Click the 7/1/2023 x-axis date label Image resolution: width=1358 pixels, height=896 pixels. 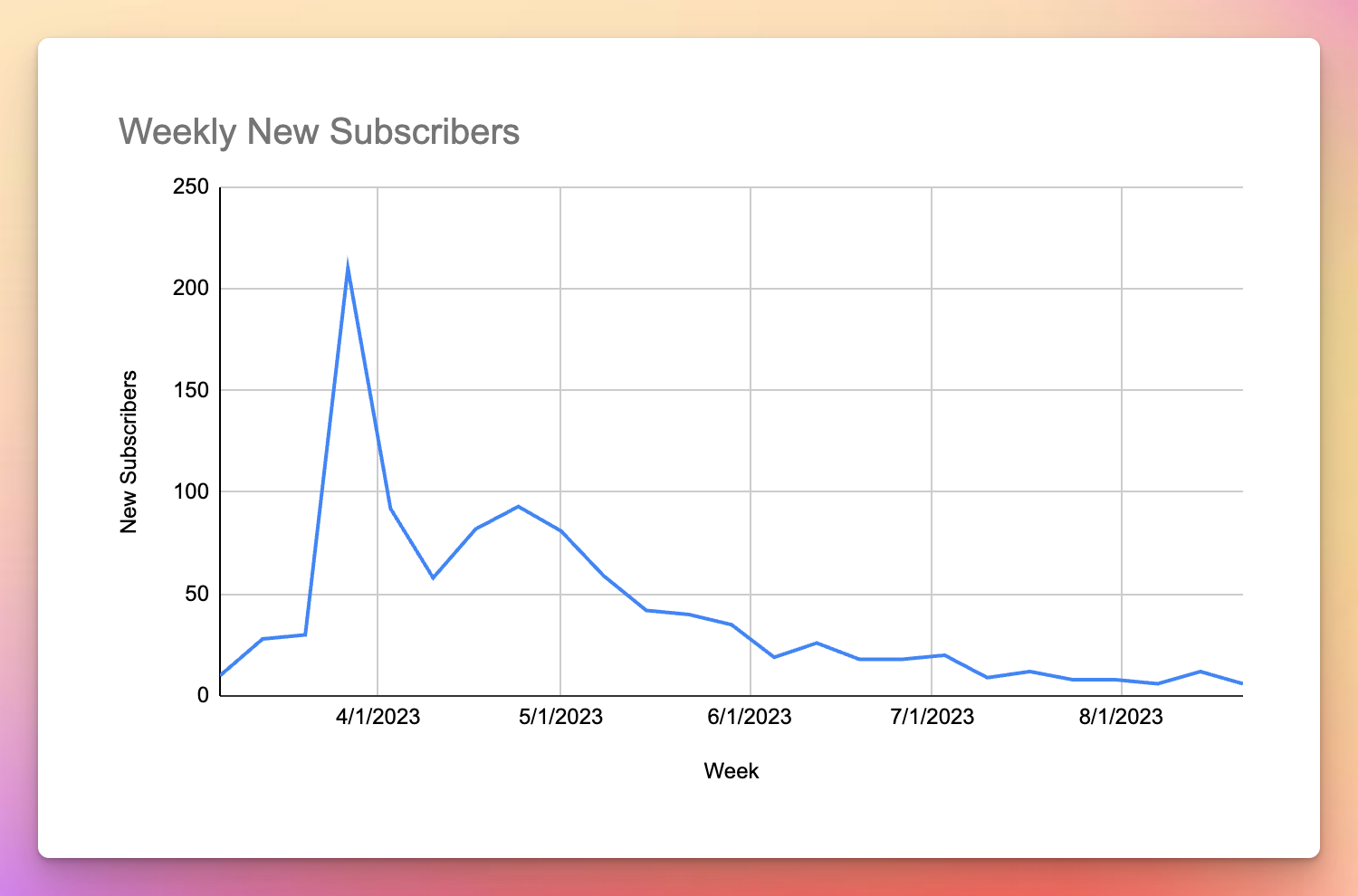pyautogui.click(x=932, y=717)
